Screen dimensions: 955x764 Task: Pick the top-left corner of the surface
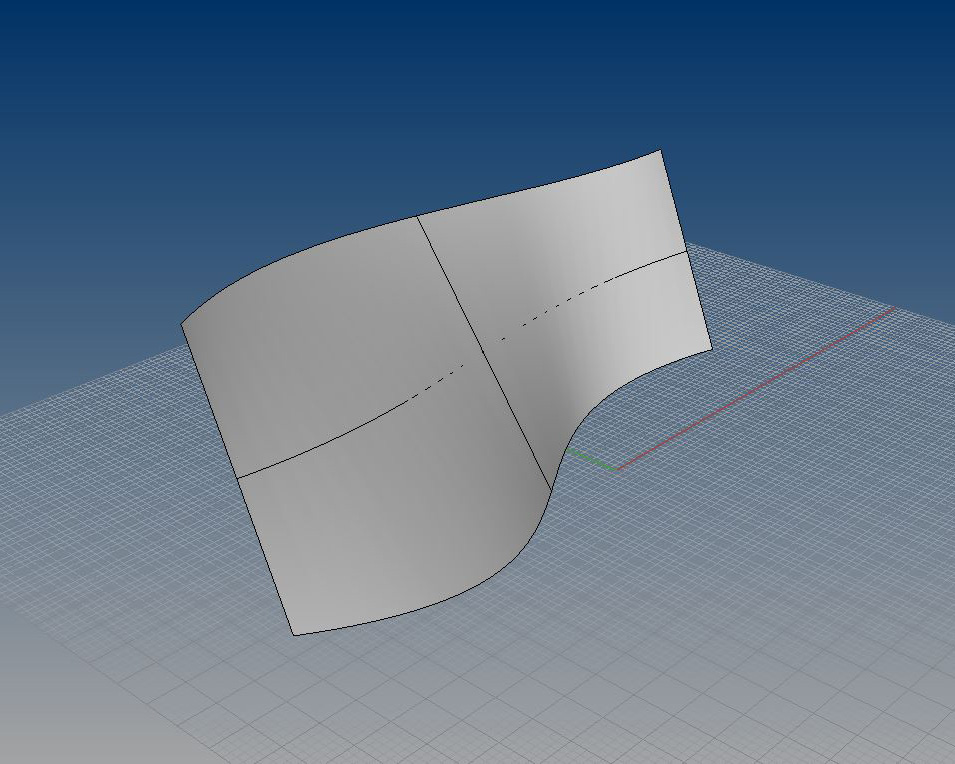pos(182,325)
